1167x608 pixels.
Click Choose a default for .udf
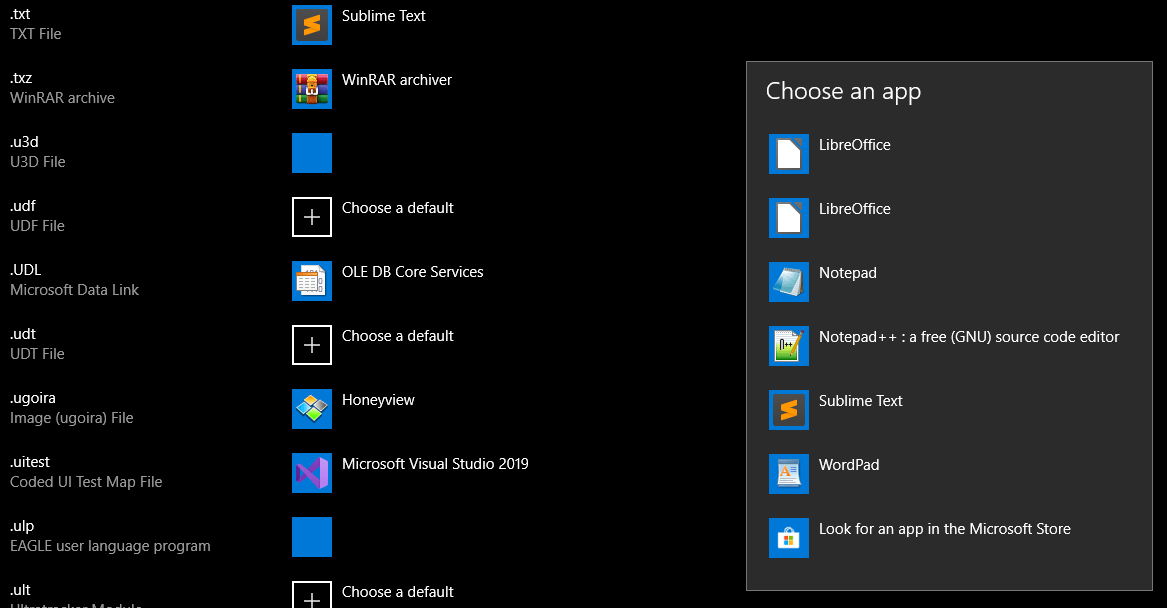pyautogui.click(x=397, y=208)
